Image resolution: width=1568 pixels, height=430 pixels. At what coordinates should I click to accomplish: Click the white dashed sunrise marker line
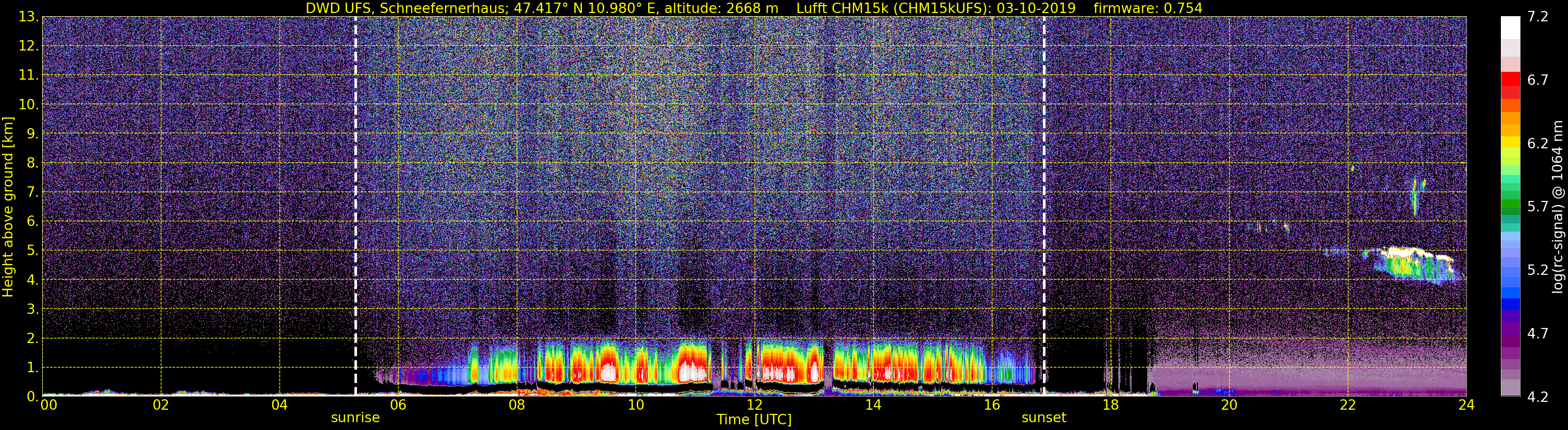pyautogui.click(x=355, y=206)
